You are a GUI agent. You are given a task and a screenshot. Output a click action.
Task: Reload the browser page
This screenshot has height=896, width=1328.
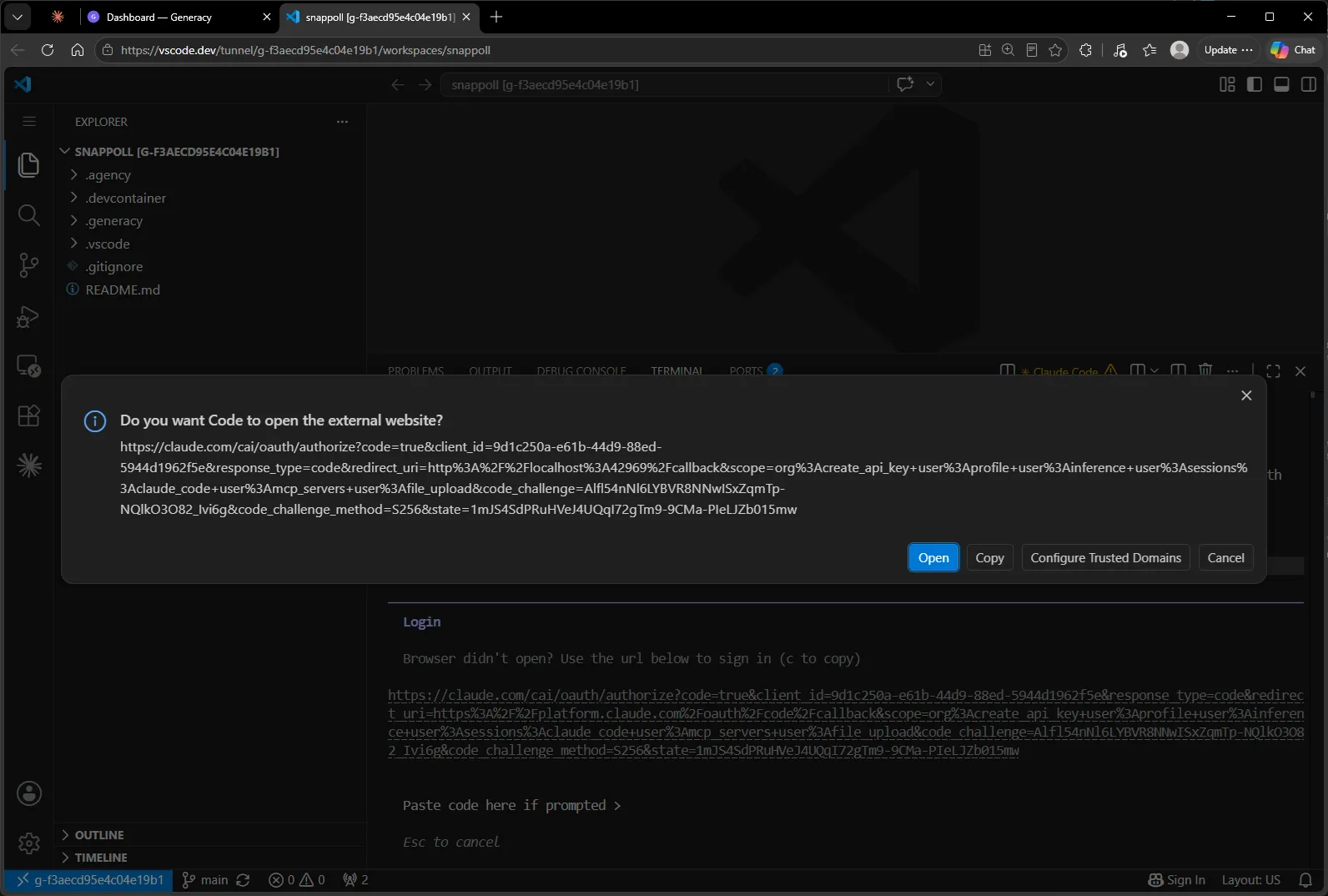48,50
